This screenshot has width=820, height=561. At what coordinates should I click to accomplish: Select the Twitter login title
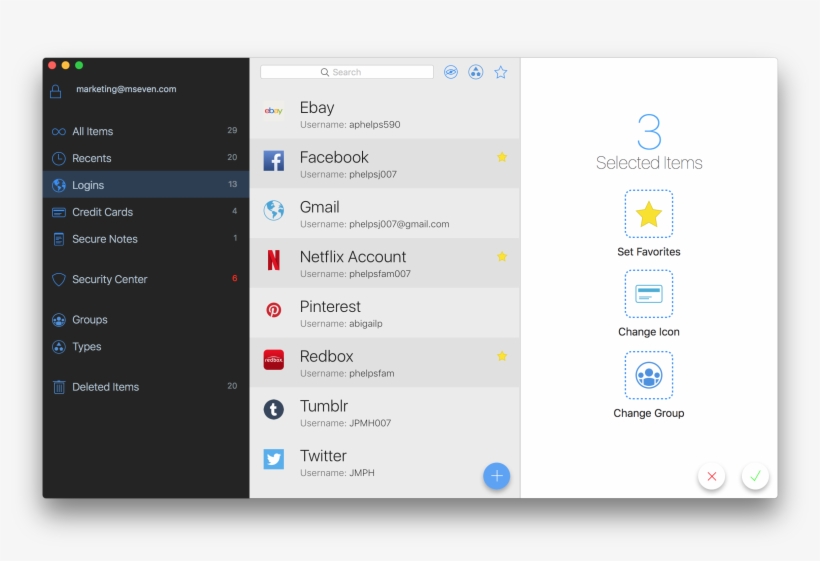click(x=323, y=455)
